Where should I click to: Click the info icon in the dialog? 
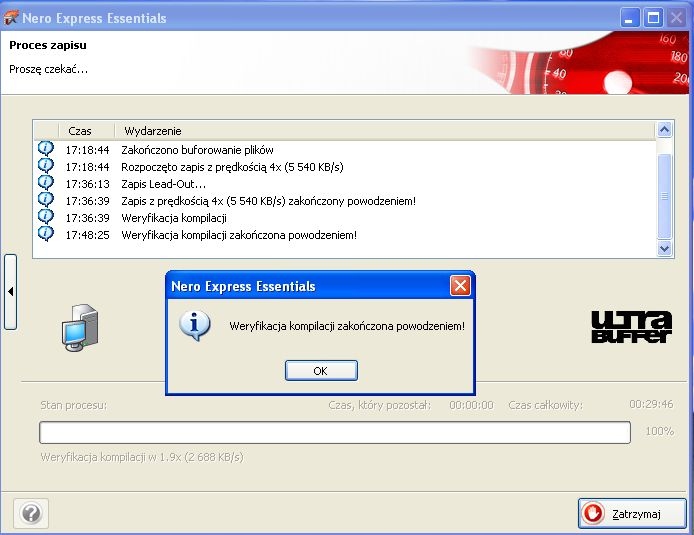[194, 326]
